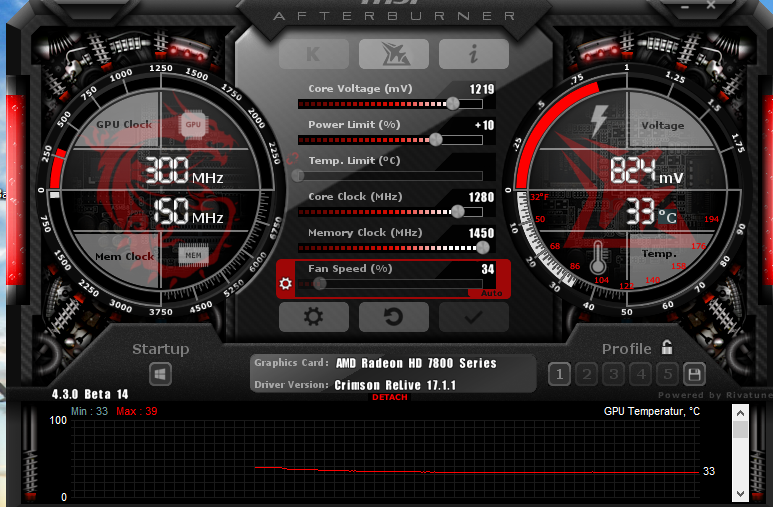Click the Max : 39 graph value
The width and height of the screenshot is (773, 507).
pos(137,411)
